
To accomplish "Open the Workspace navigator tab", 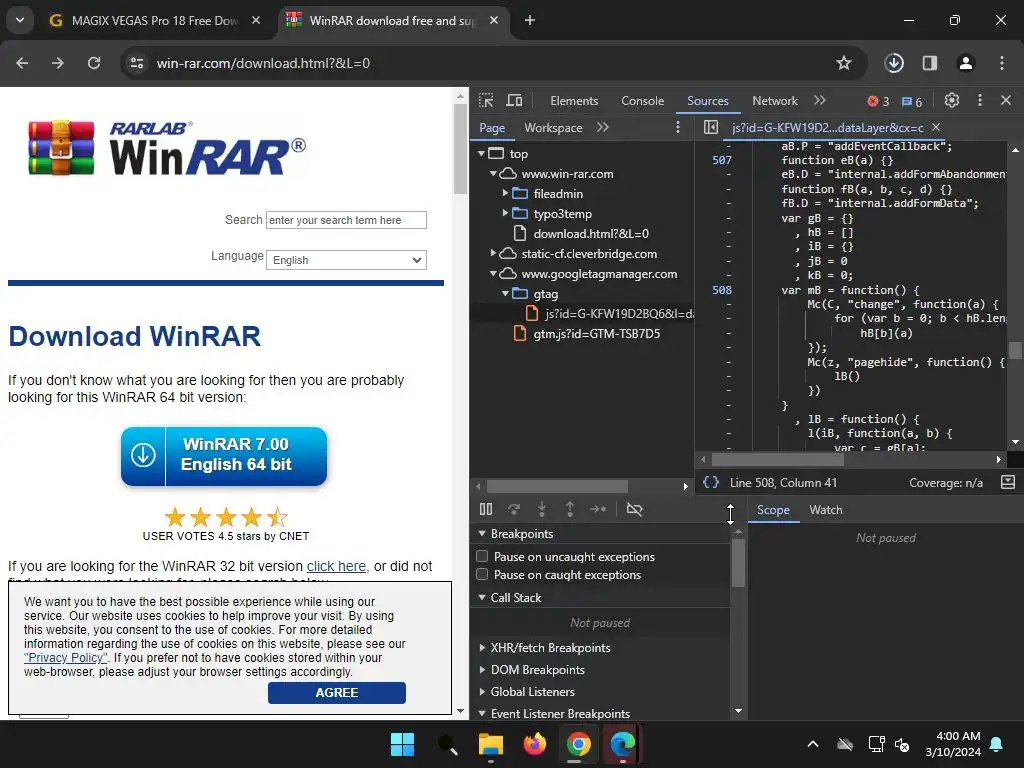I will [553, 127].
